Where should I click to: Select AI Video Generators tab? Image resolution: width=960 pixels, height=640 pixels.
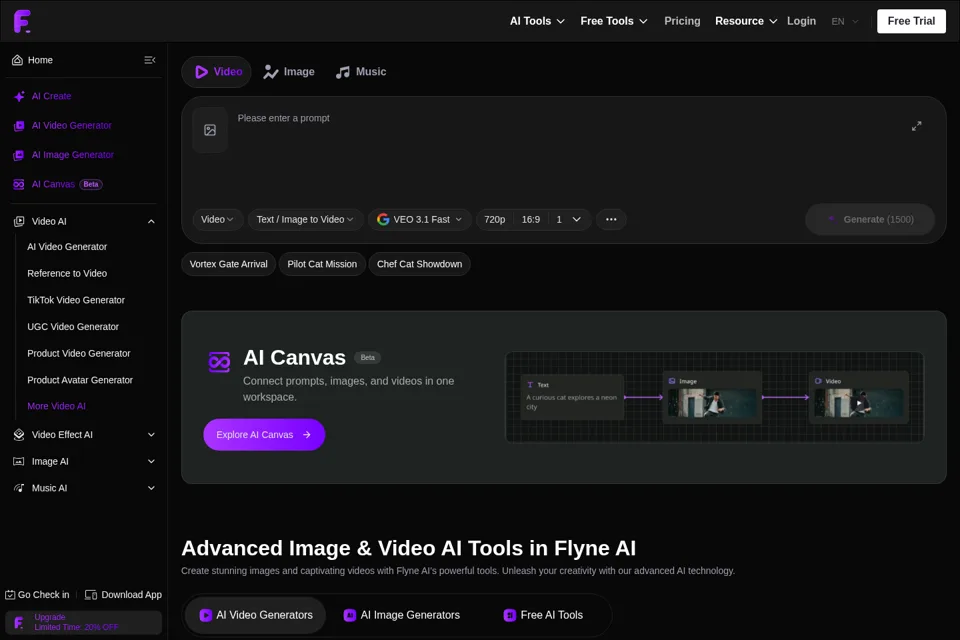[x=256, y=615]
